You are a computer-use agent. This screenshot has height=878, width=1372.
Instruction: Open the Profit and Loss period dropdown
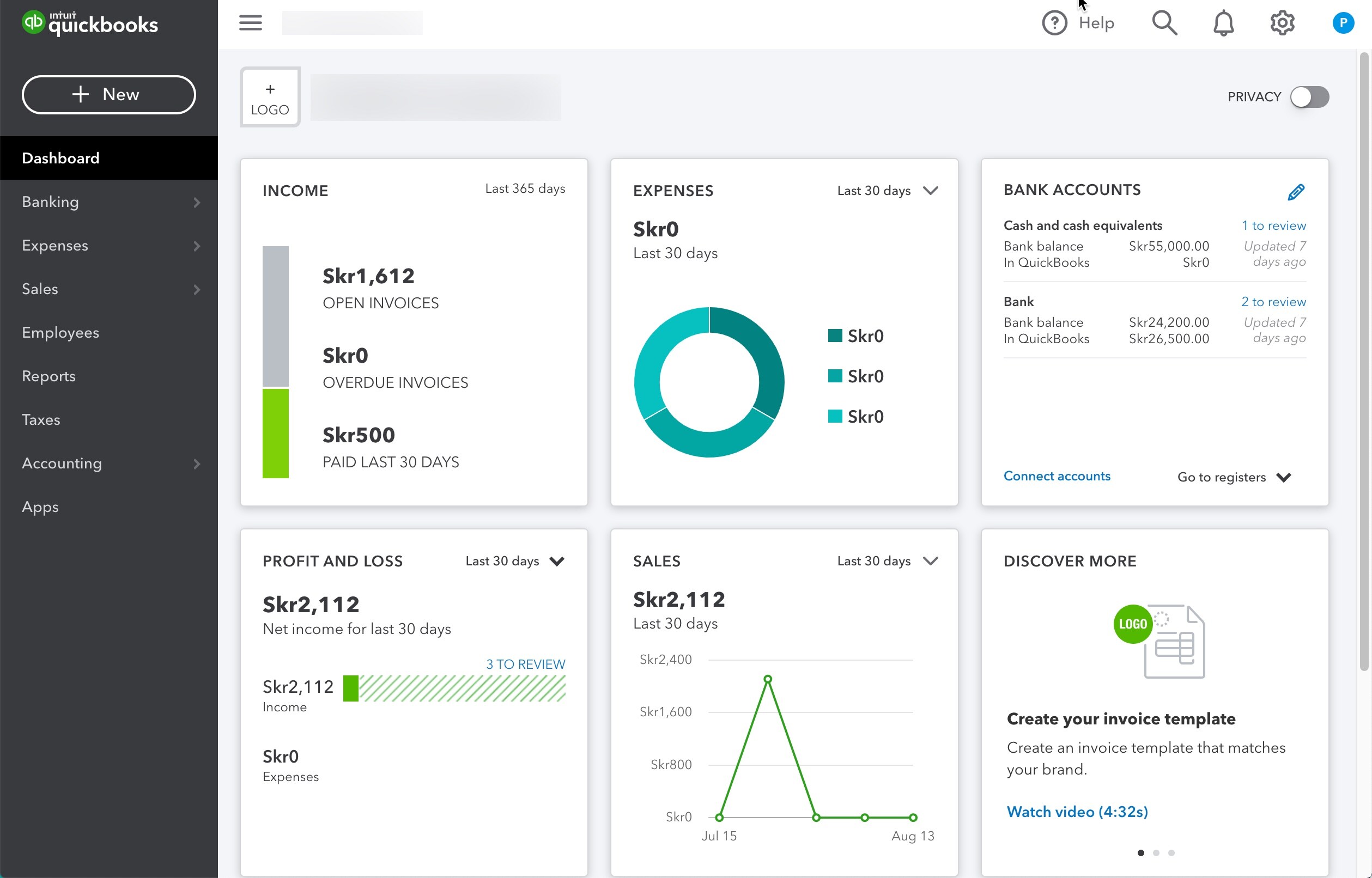pyautogui.click(x=515, y=561)
